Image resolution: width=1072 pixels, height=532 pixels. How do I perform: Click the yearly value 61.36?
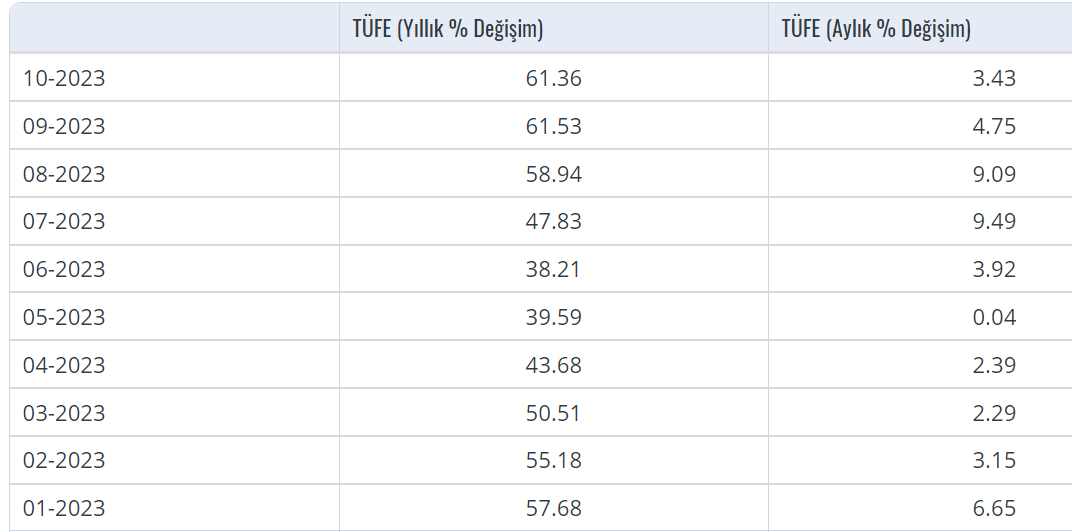[553, 79]
